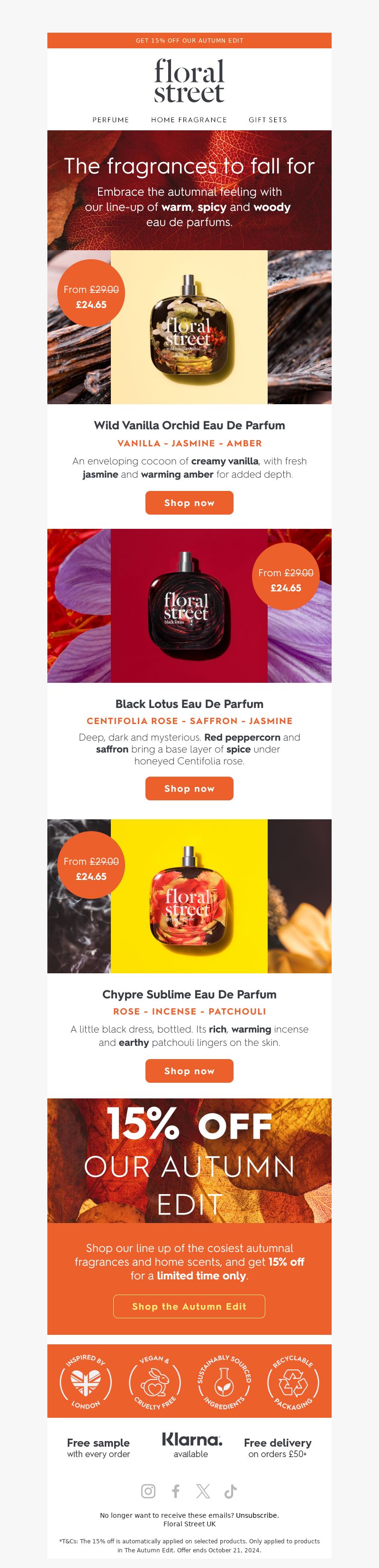The image size is (379, 1568).
Task: Open the Black Lotus bottle image
Action: 189,606
